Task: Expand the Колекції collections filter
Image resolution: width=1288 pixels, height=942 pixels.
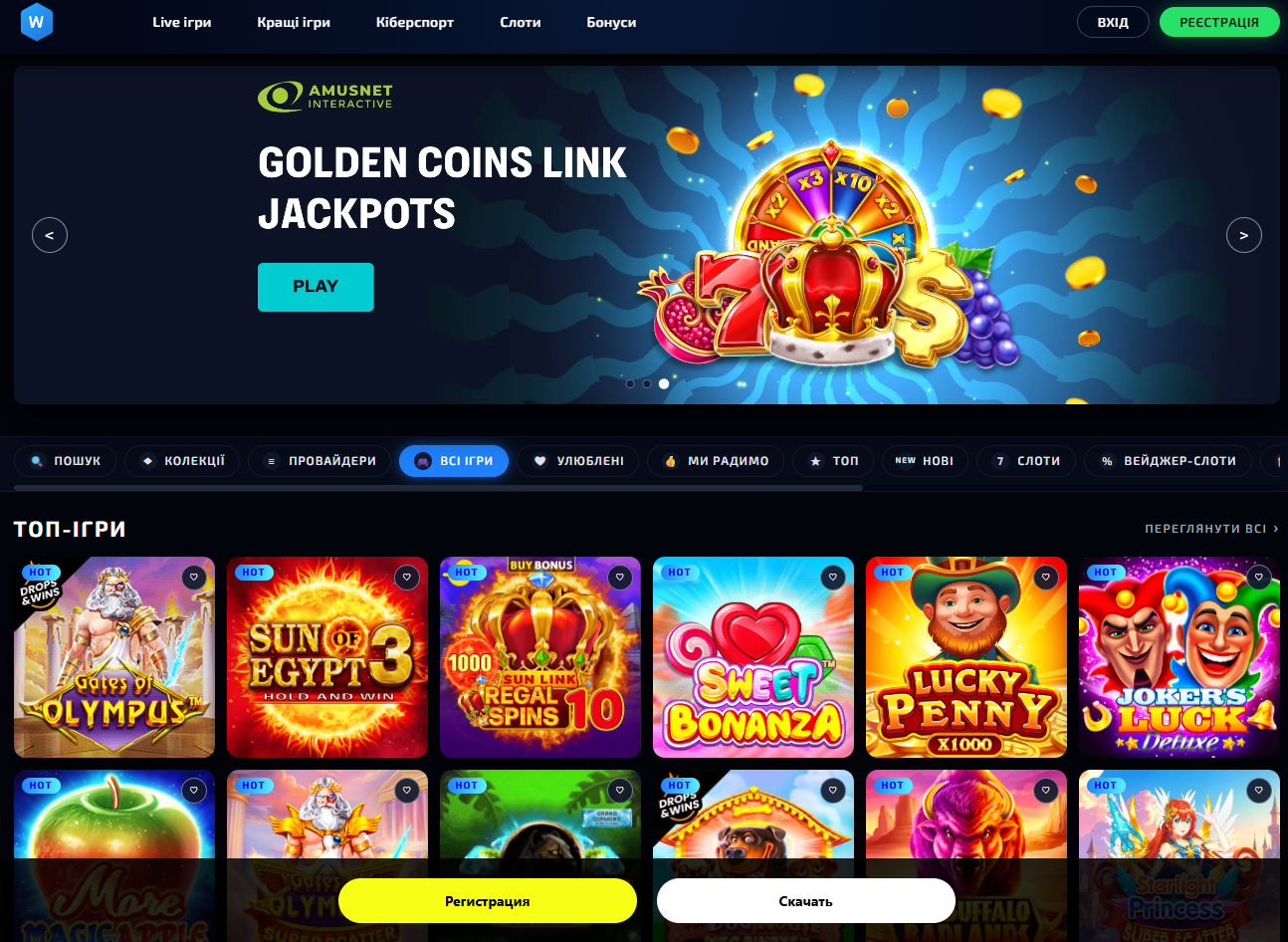Action: click(x=182, y=461)
